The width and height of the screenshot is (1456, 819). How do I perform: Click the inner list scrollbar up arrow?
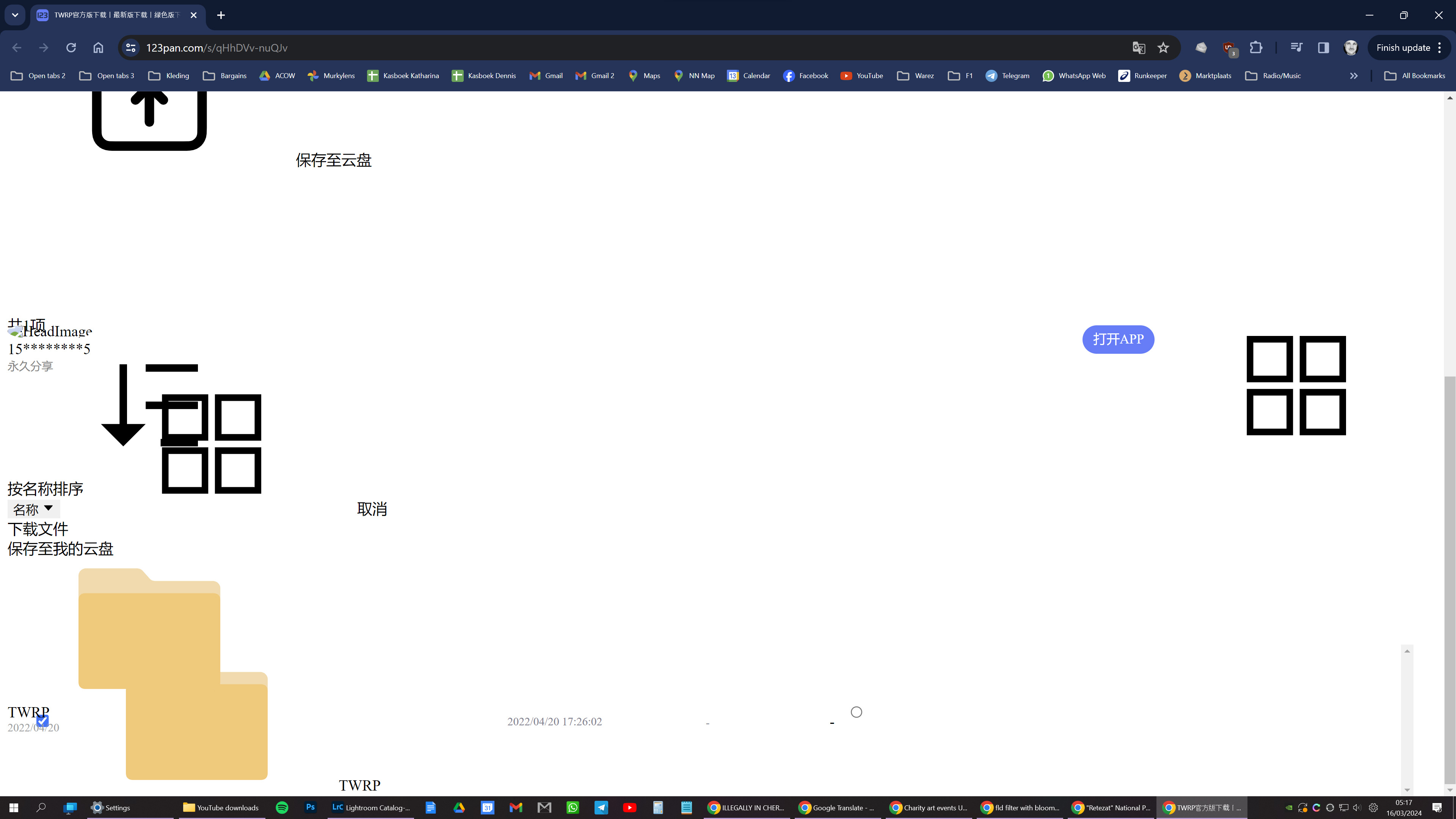click(1407, 651)
